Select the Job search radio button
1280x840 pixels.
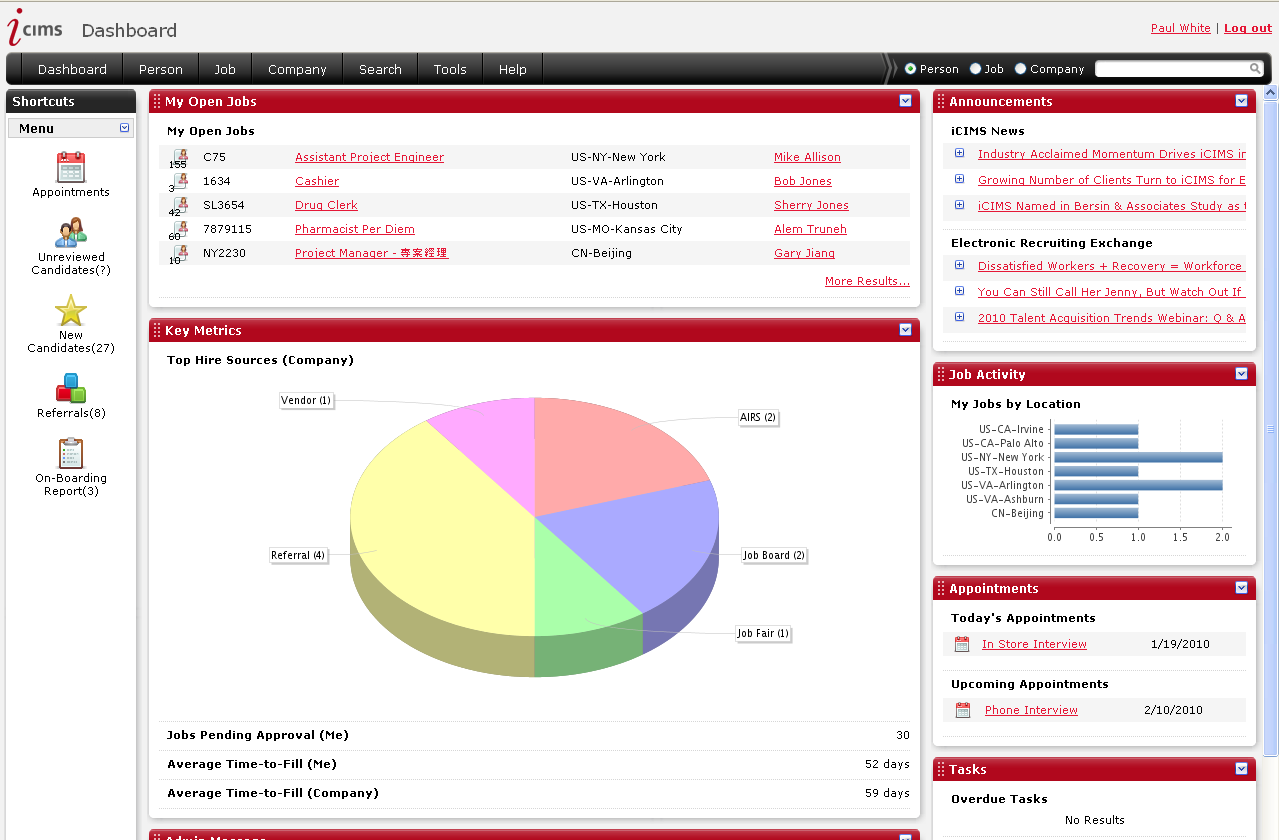(976, 69)
